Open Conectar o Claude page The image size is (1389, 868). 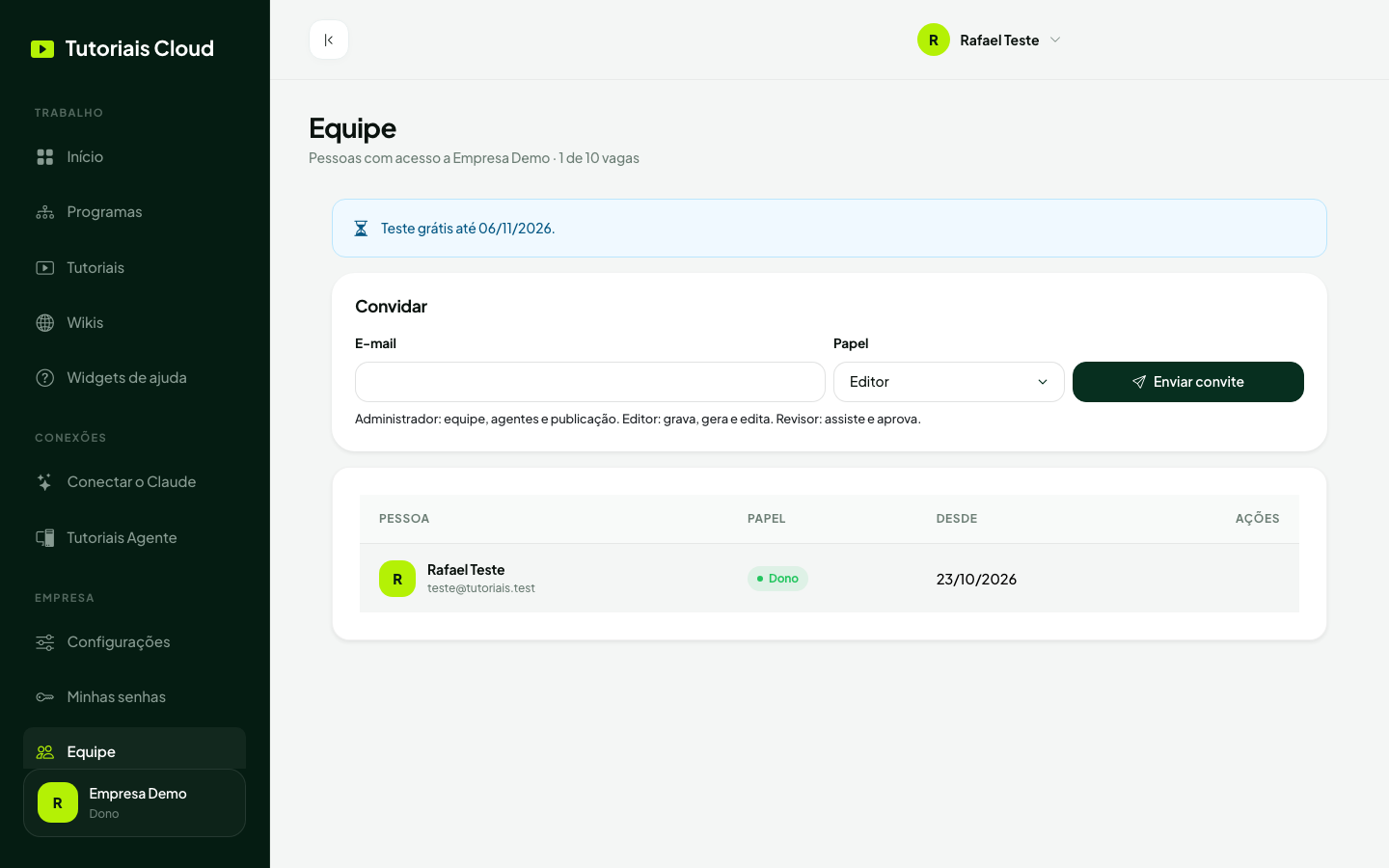click(x=134, y=482)
